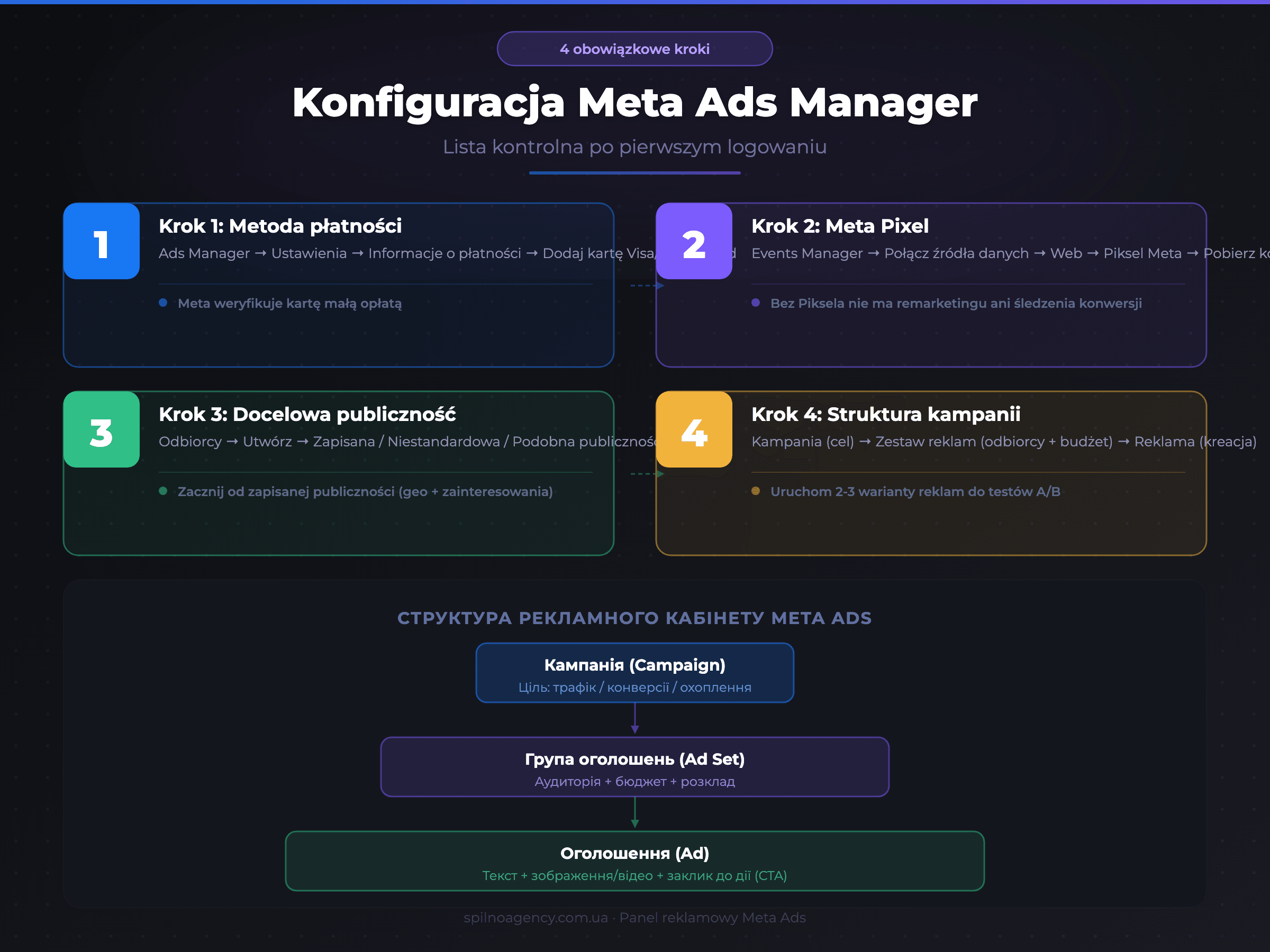This screenshot has height=952, width=1270.
Task: Click the 'СТРУКТУРА РЕКЛАМНОГО КАБІНЕТУ META ADS' heading
Action: click(x=634, y=618)
